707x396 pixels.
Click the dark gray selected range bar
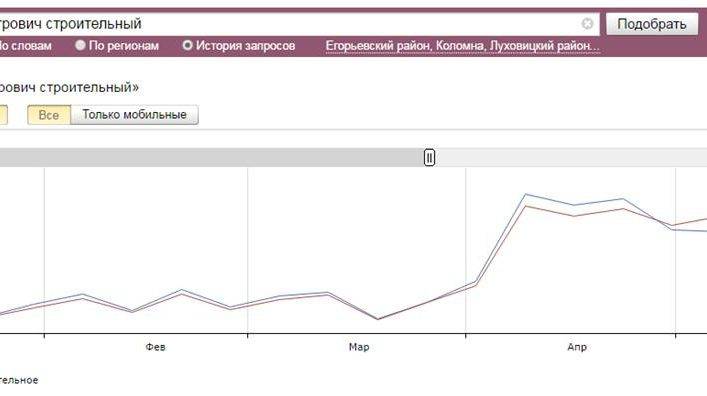click(x=212, y=157)
